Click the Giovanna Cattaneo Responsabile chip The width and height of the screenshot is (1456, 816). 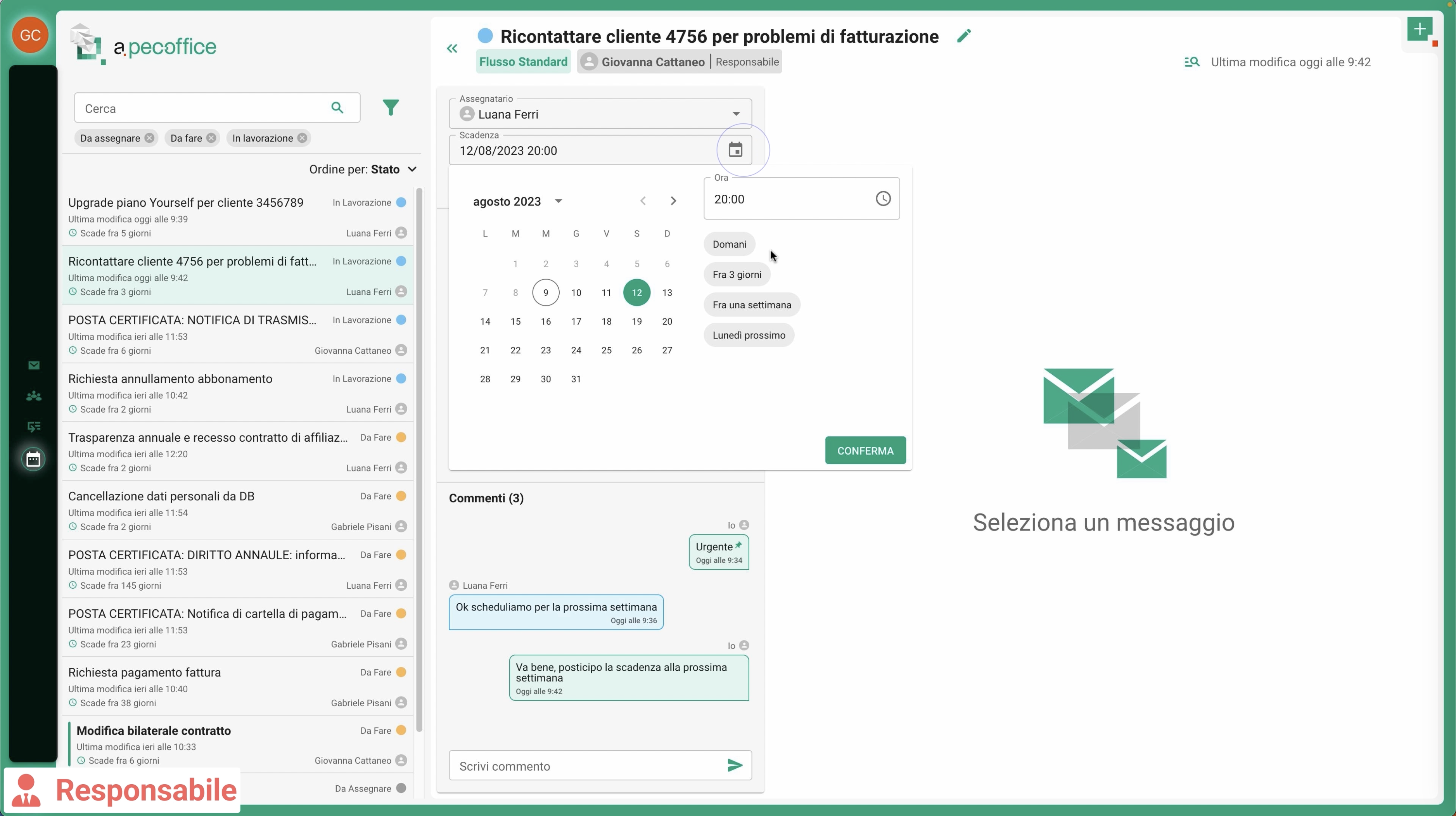pos(680,62)
